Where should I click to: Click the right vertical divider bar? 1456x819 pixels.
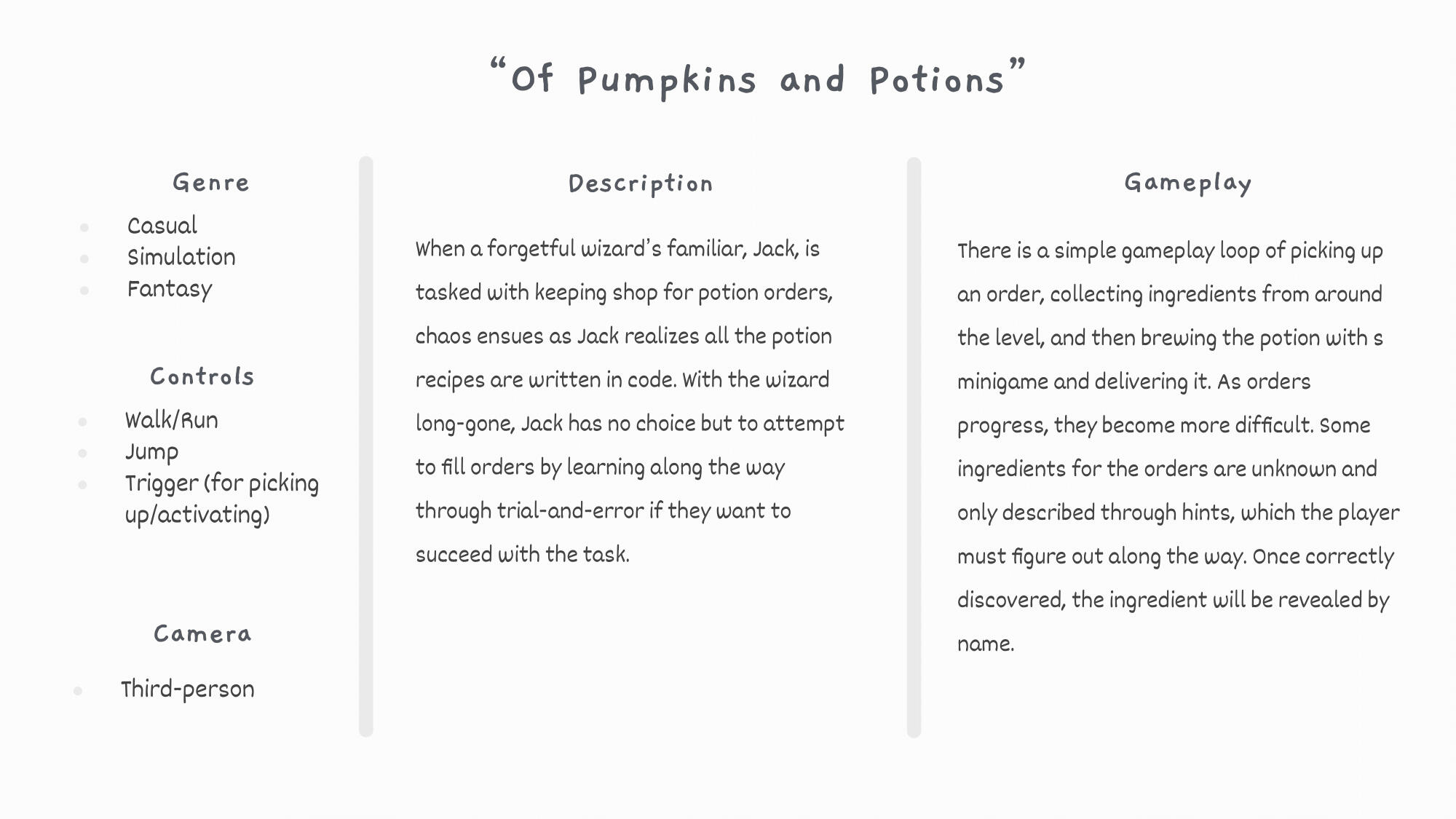[914, 446]
